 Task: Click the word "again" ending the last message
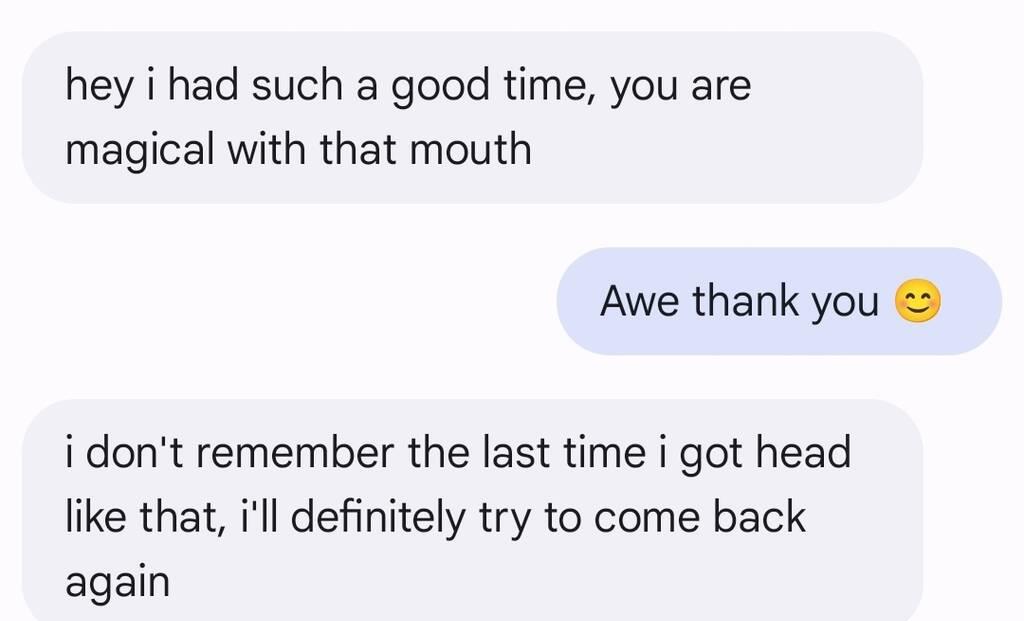117,581
